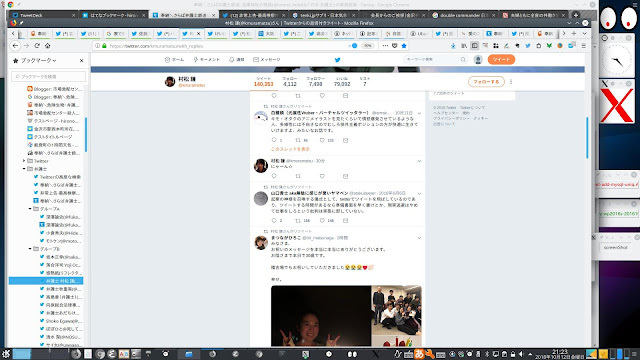Image resolution: width=640 pixels, height=360 pixels.
Task: Open the dark selfie photo thumbnail
Action: click(321, 316)
